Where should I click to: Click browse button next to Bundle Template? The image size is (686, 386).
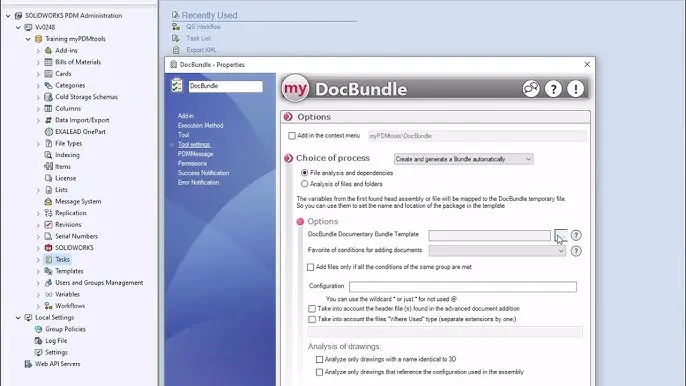[561, 235]
